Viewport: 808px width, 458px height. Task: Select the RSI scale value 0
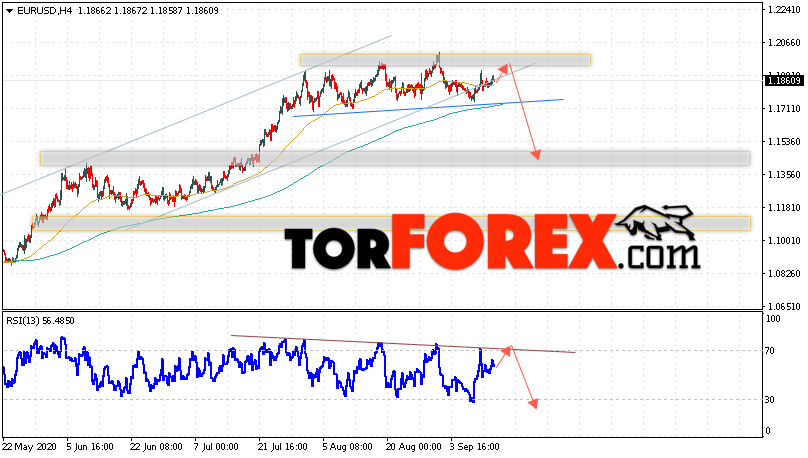pyautogui.click(x=768, y=431)
